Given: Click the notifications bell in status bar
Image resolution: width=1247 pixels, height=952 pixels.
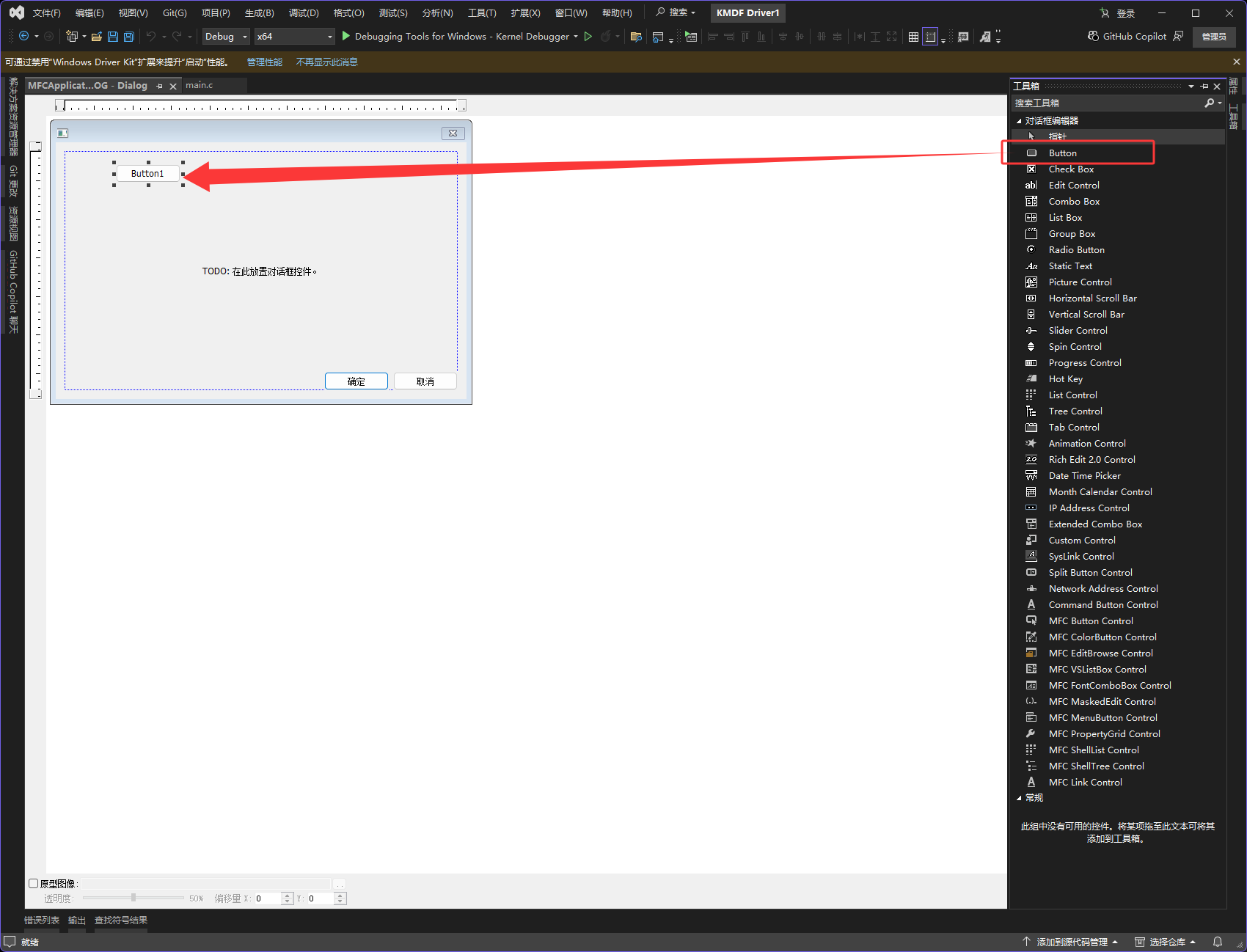Looking at the screenshot, I should 1218,942.
